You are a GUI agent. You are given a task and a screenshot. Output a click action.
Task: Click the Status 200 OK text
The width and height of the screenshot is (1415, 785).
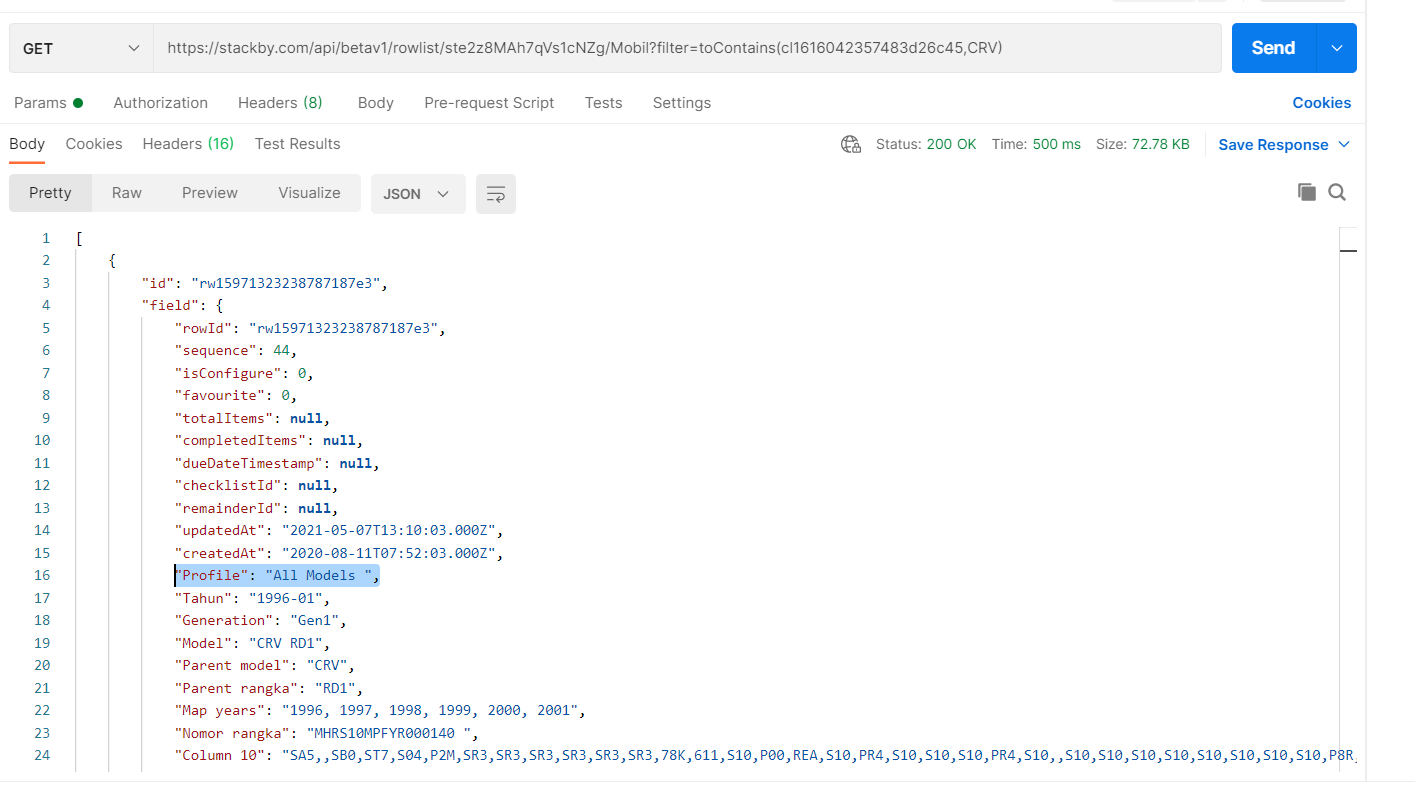(926, 144)
